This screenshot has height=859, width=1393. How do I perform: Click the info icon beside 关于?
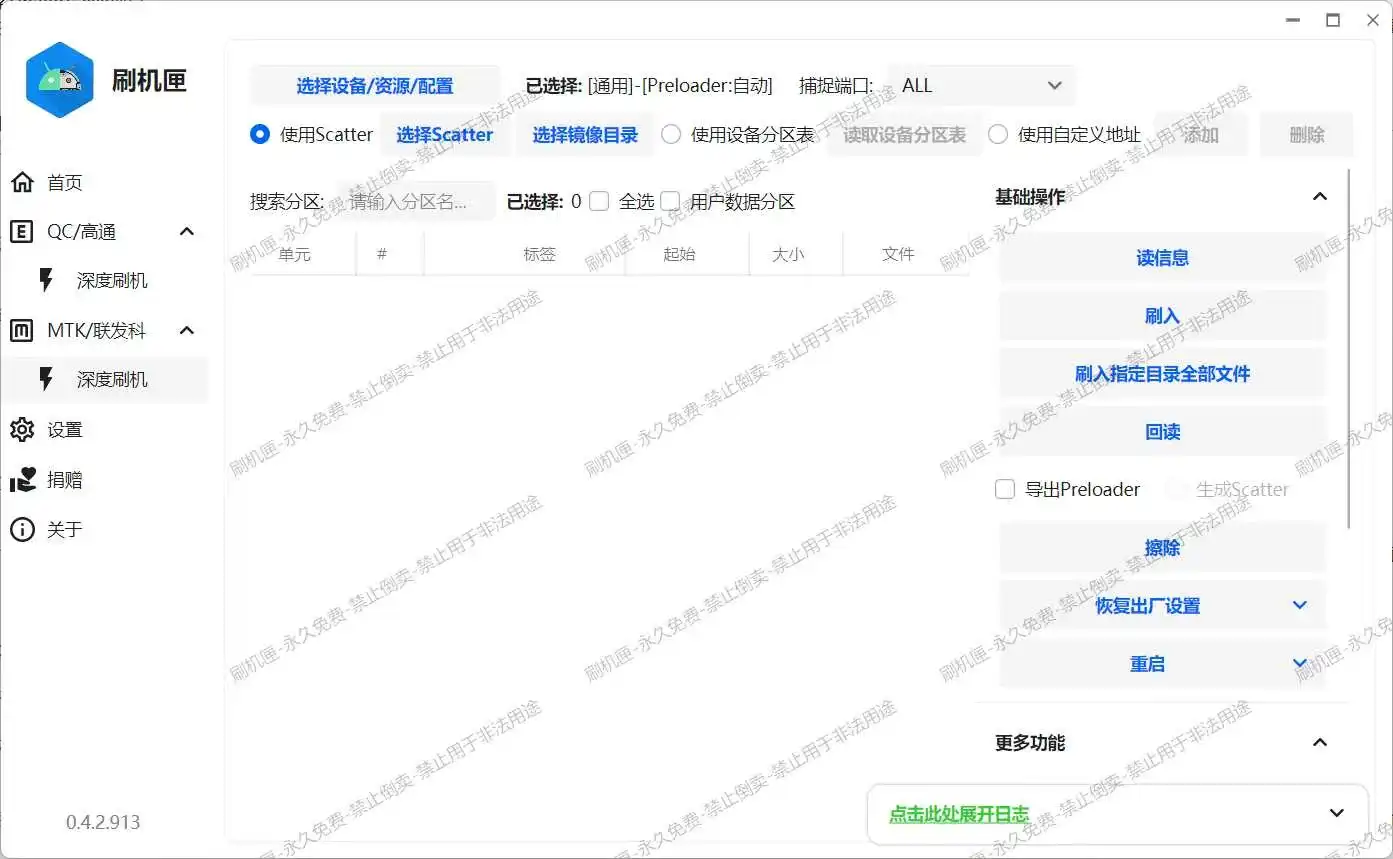[x=22, y=529]
